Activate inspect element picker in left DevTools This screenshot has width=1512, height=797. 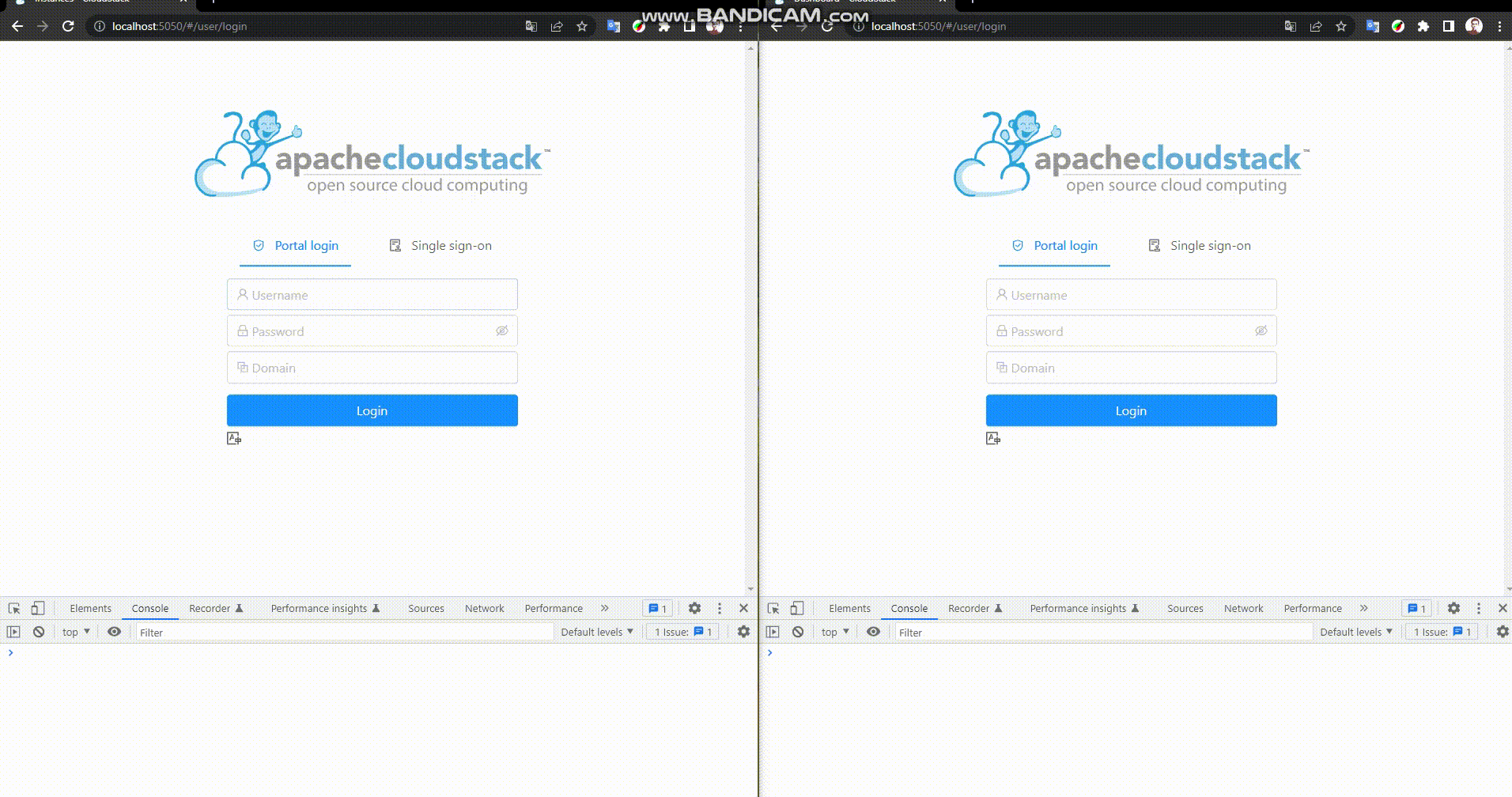point(14,608)
